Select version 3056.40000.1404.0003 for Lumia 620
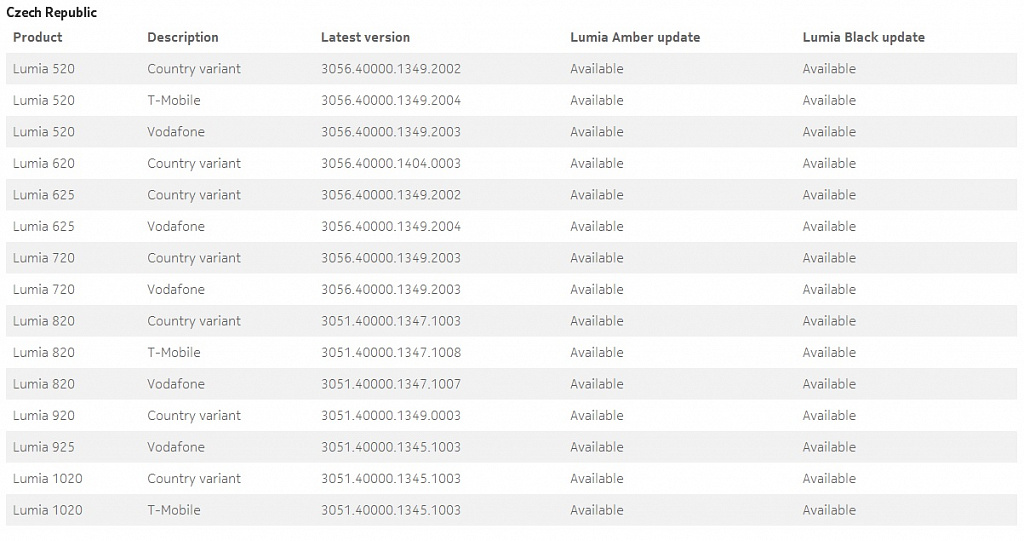 click(x=391, y=163)
